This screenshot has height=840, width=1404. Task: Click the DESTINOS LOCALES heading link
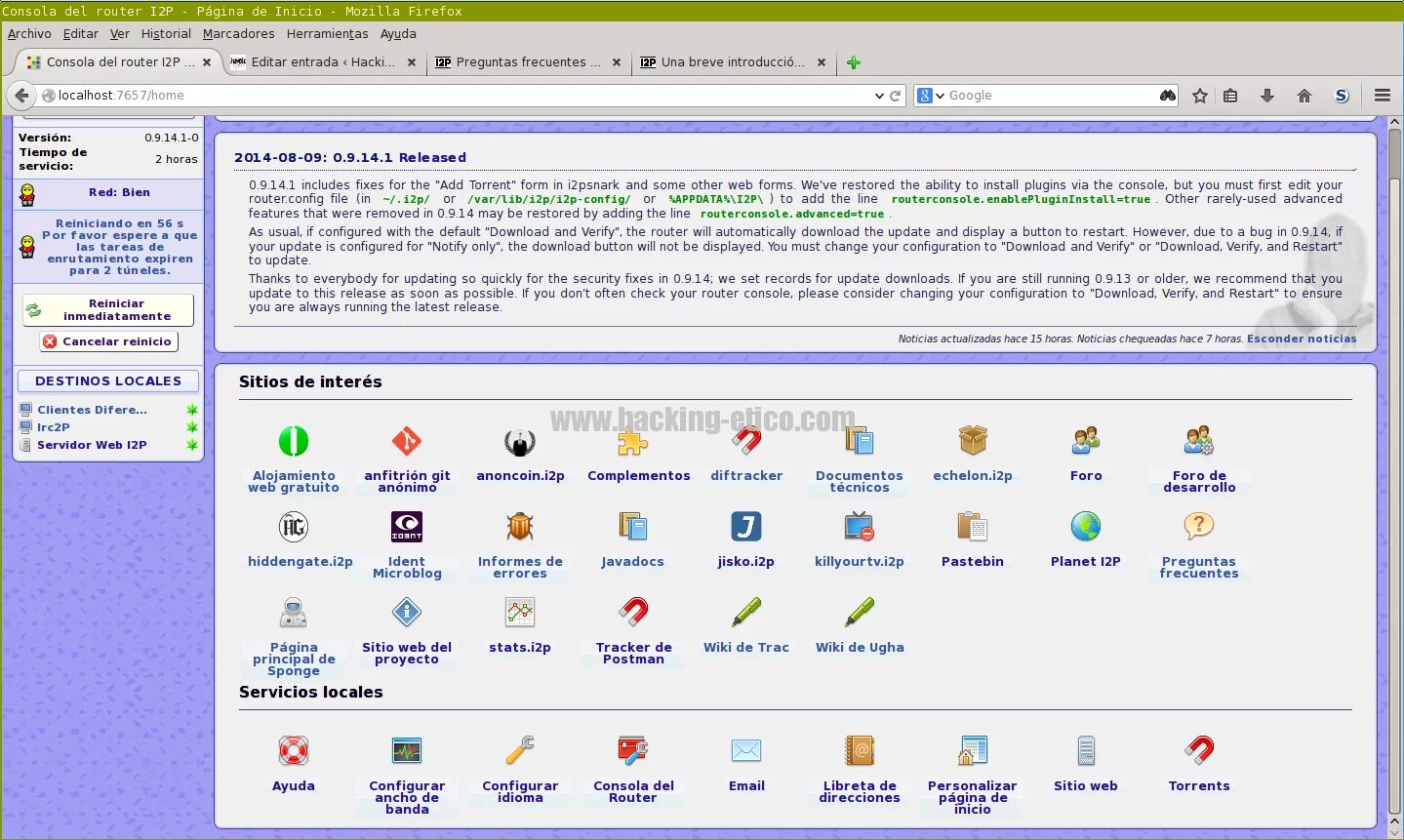click(108, 381)
